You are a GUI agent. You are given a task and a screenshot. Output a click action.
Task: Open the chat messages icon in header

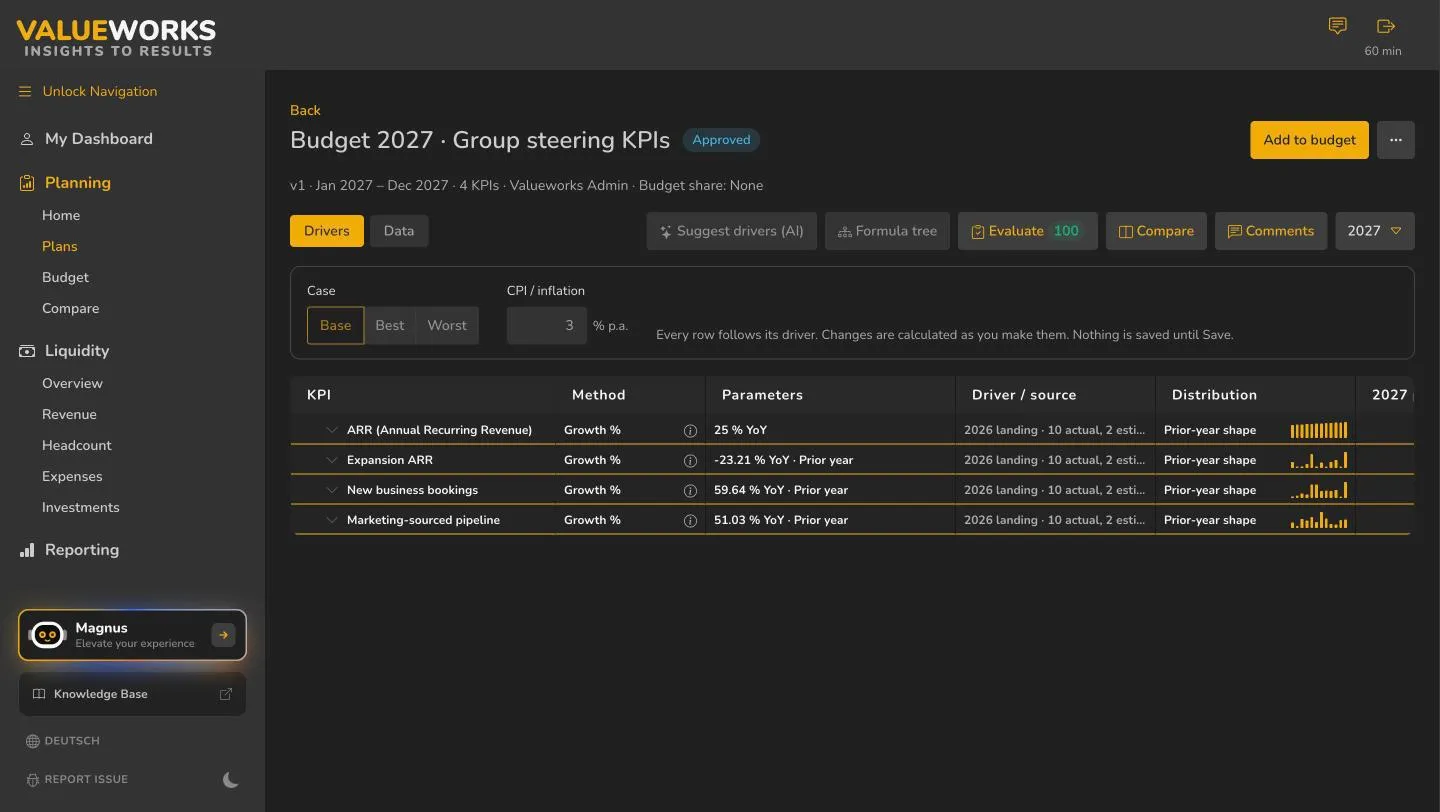tap(1337, 26)
